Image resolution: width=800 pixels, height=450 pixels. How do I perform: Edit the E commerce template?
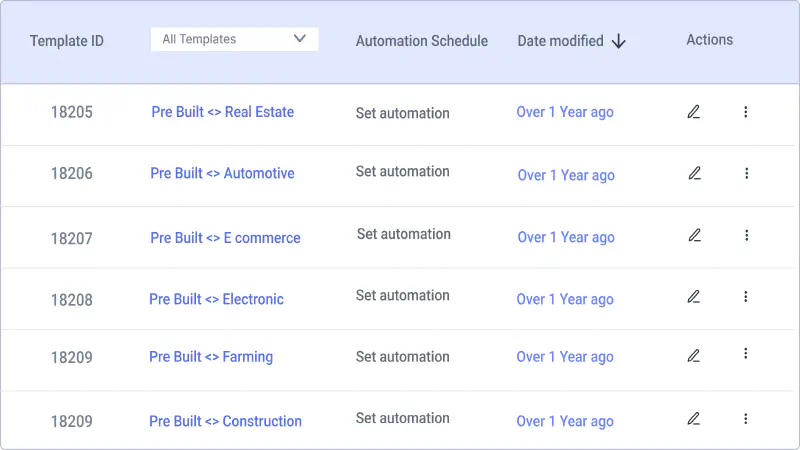point(694,235)
